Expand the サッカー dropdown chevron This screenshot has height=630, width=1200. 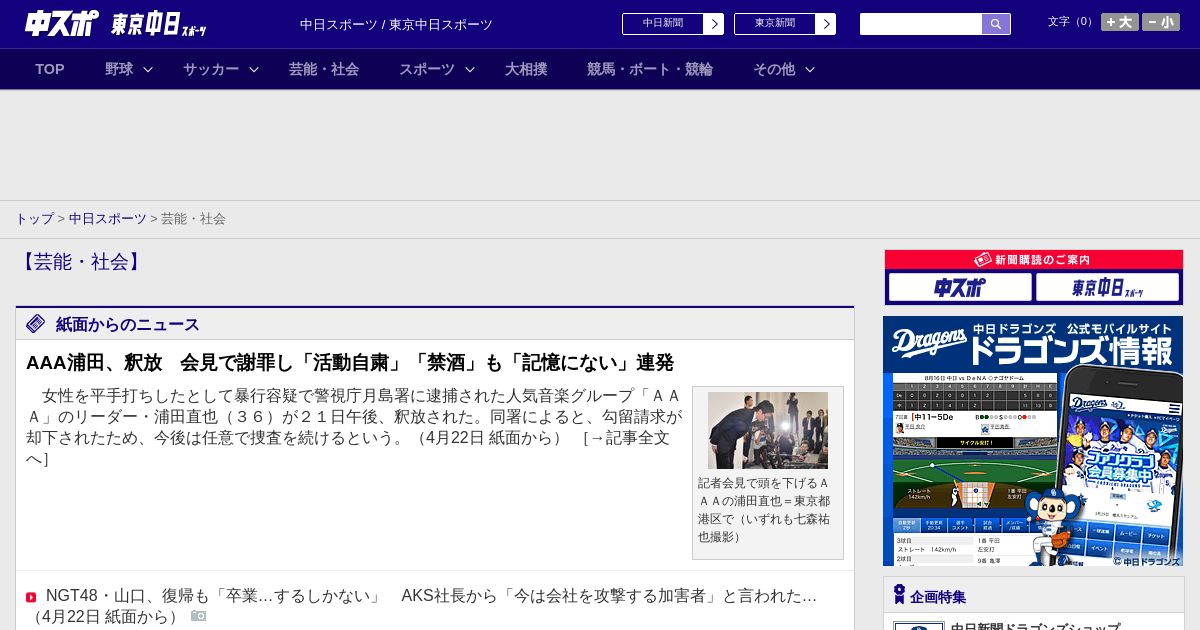[x=254, y=69]
